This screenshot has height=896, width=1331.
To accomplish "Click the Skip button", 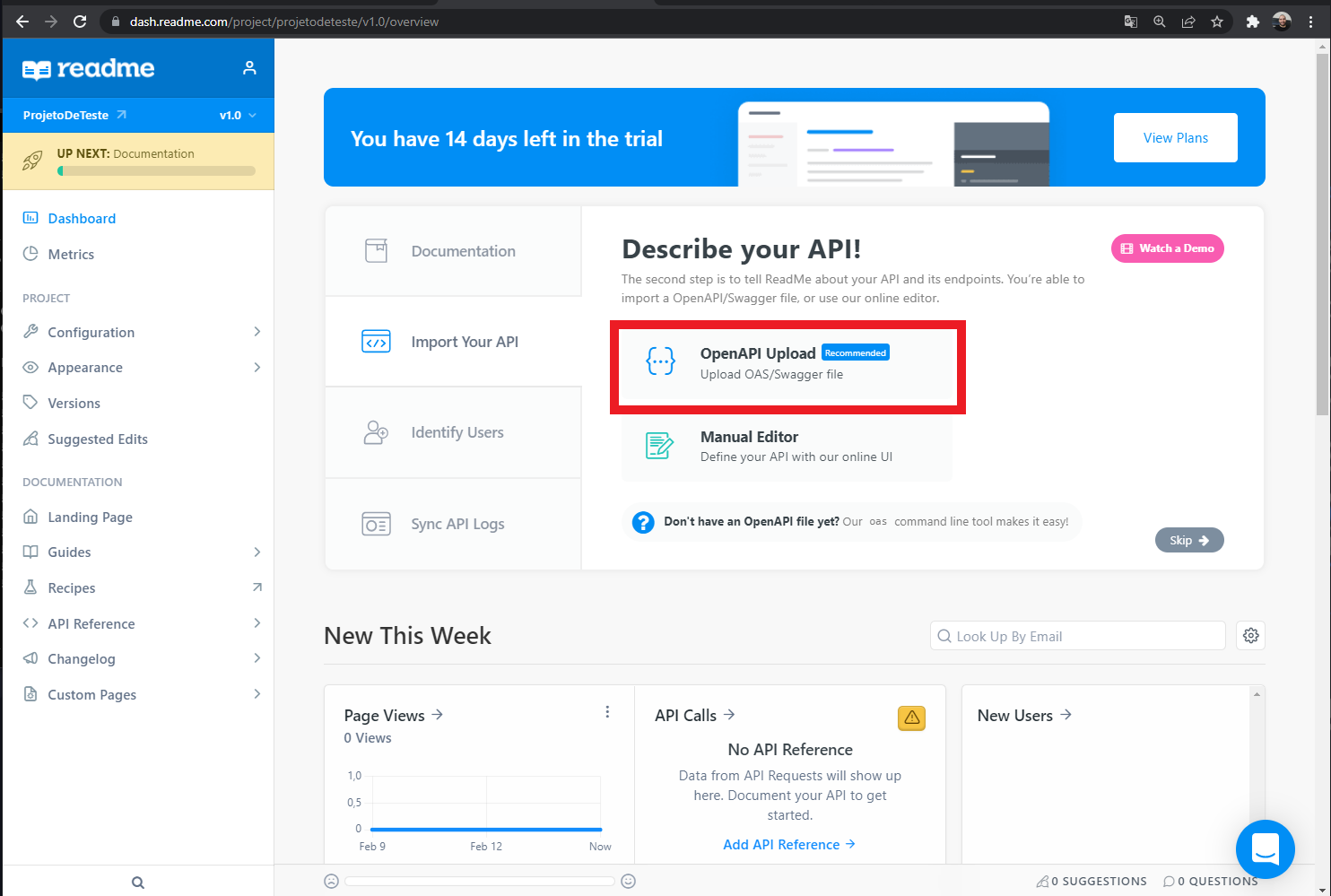I will [1189, 540].
